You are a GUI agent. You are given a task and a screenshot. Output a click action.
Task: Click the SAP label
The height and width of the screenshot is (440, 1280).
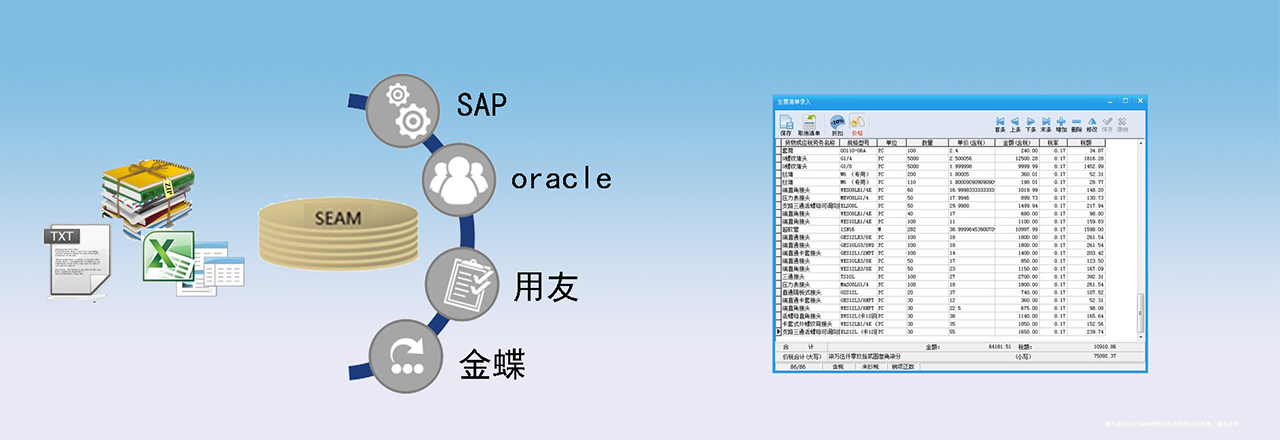[x=482, y=104]
